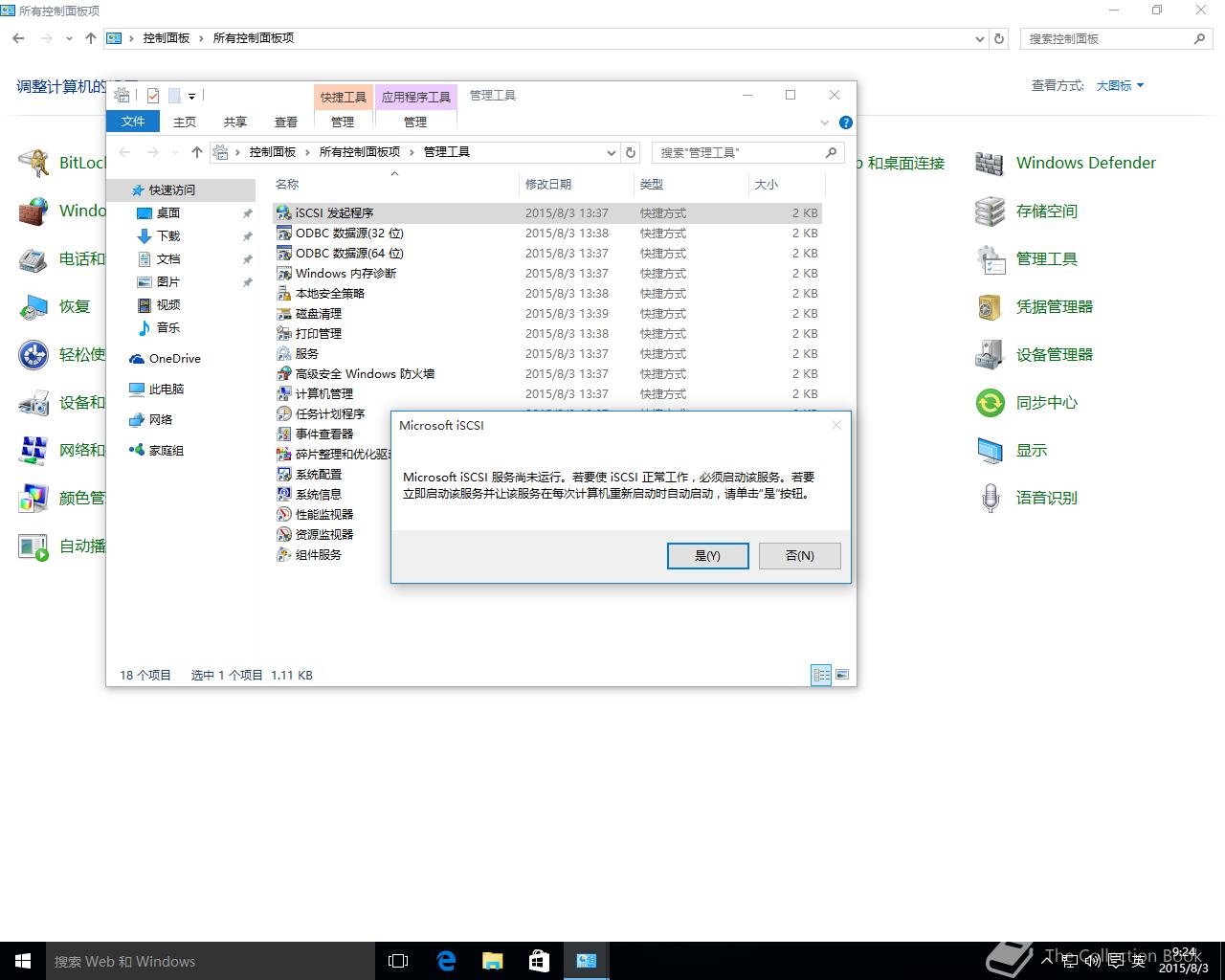Select 组件服务 icon

click(283, 554)
